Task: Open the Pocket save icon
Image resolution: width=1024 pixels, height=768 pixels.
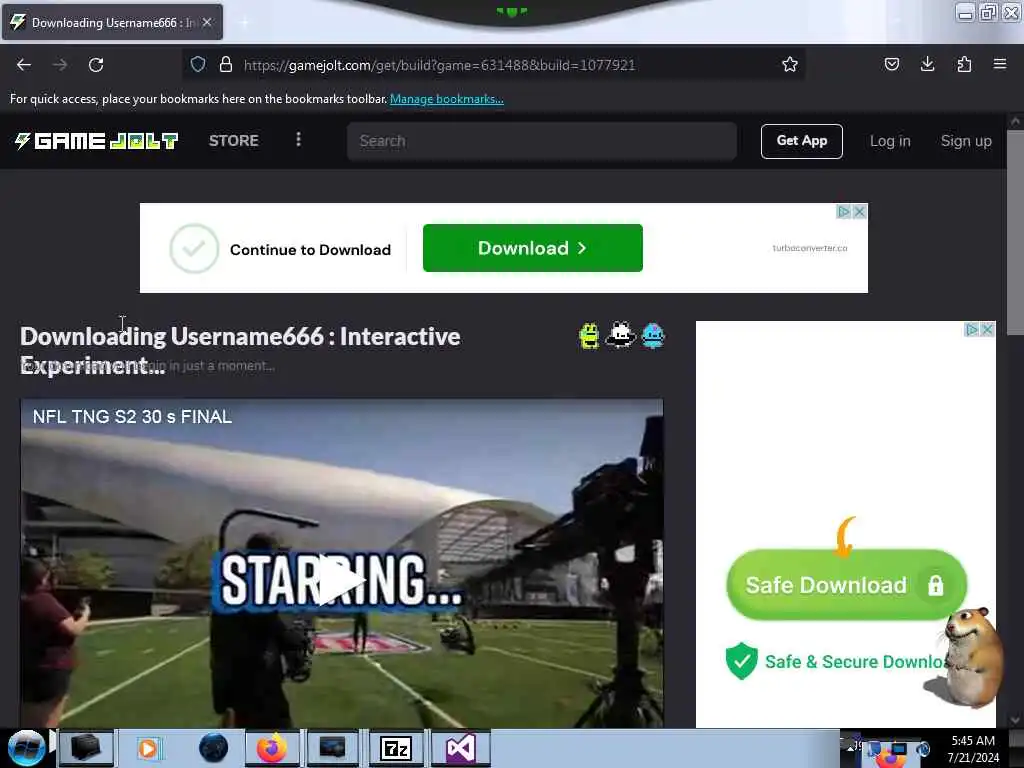Action: tap(892, 64)
